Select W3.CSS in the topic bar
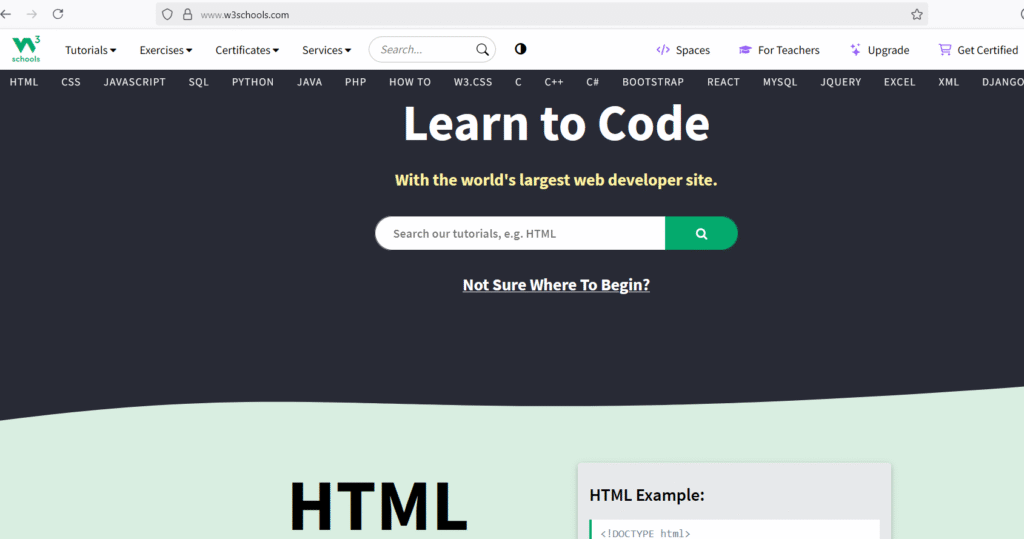 [473, 82]
